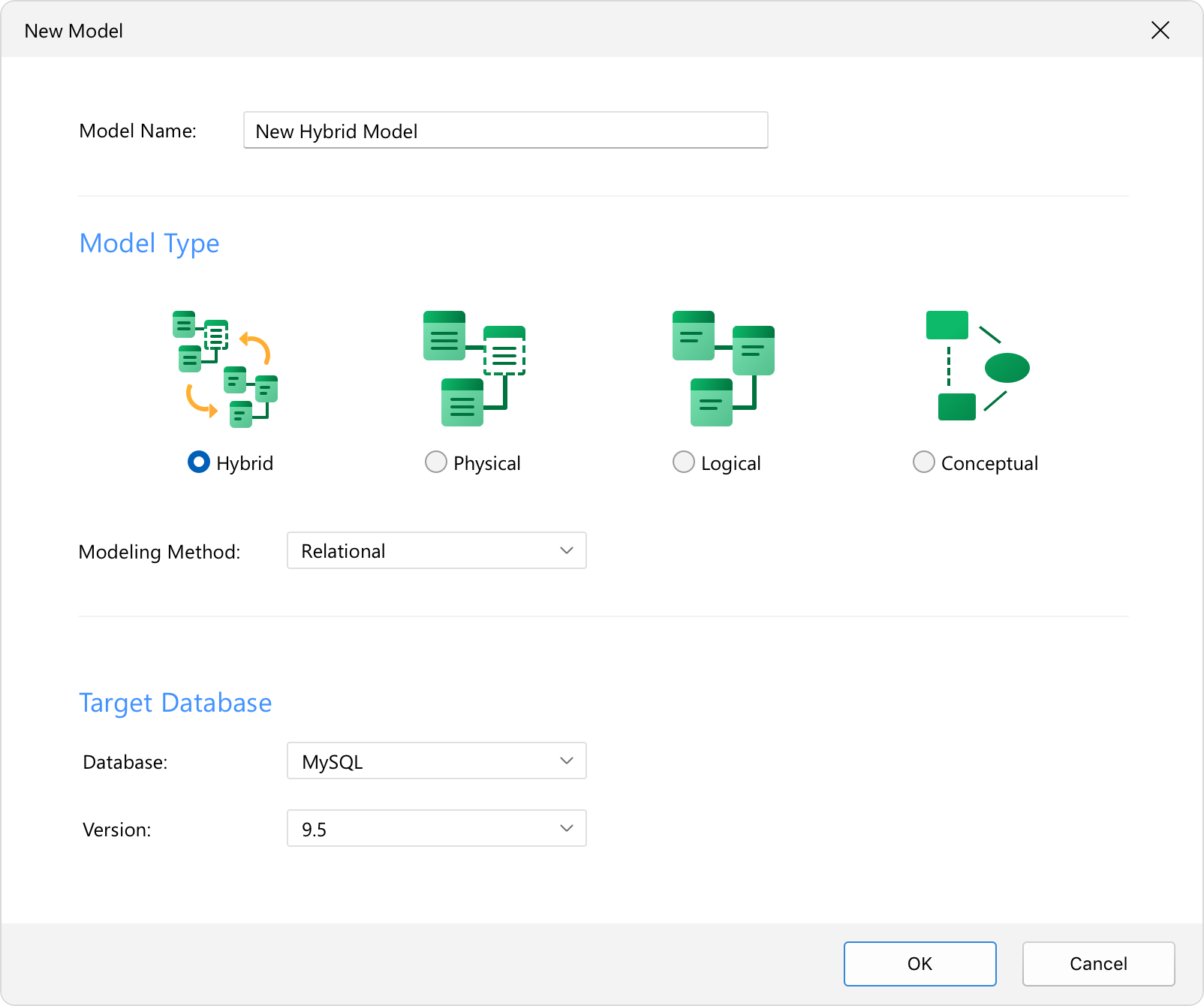1204x1006 pixels.
Task: Select the Conceptual radio button
Action: pos(924,462)
